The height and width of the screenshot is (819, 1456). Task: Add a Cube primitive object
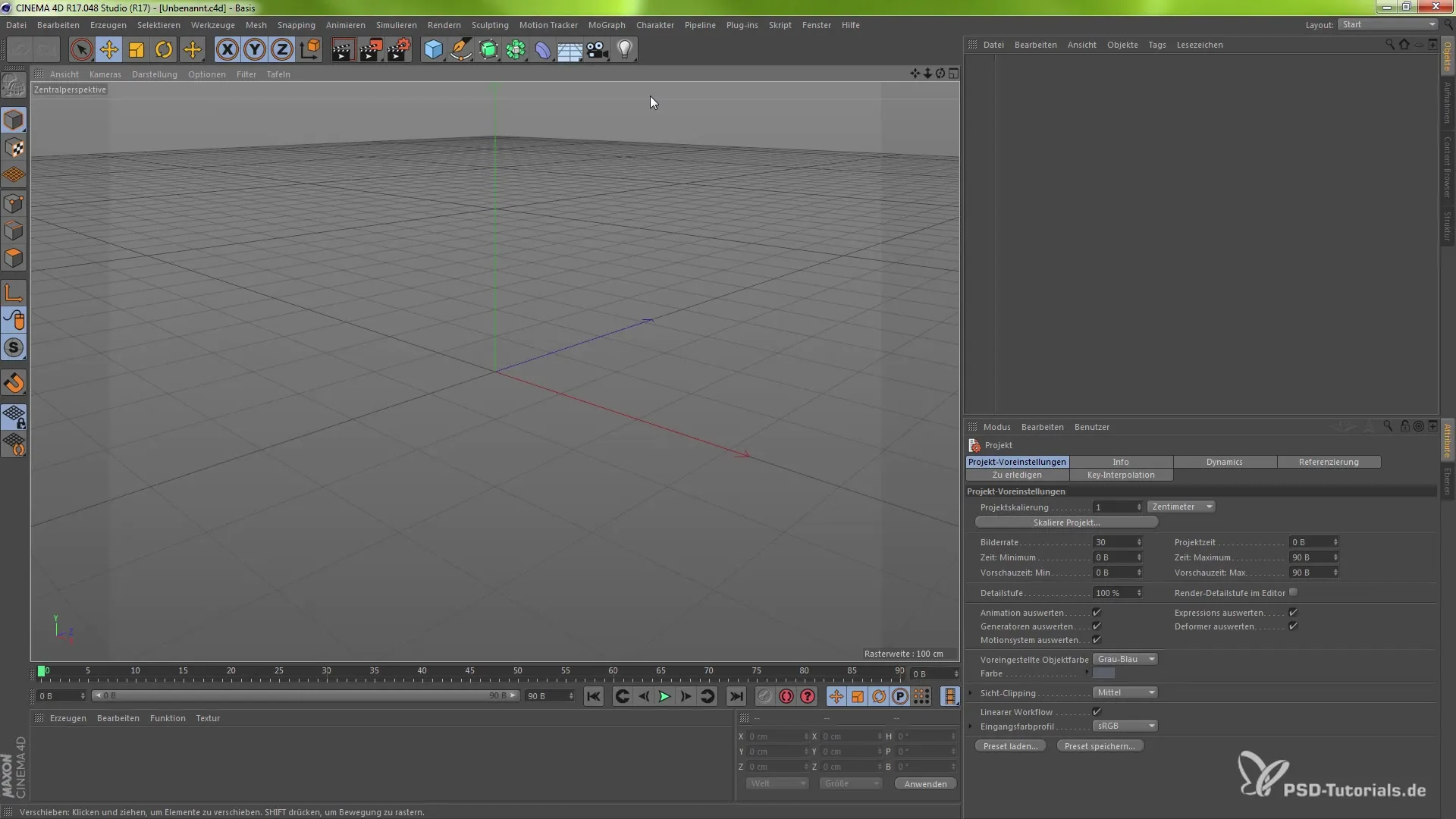pyautogui.click(x=433, y=50)
